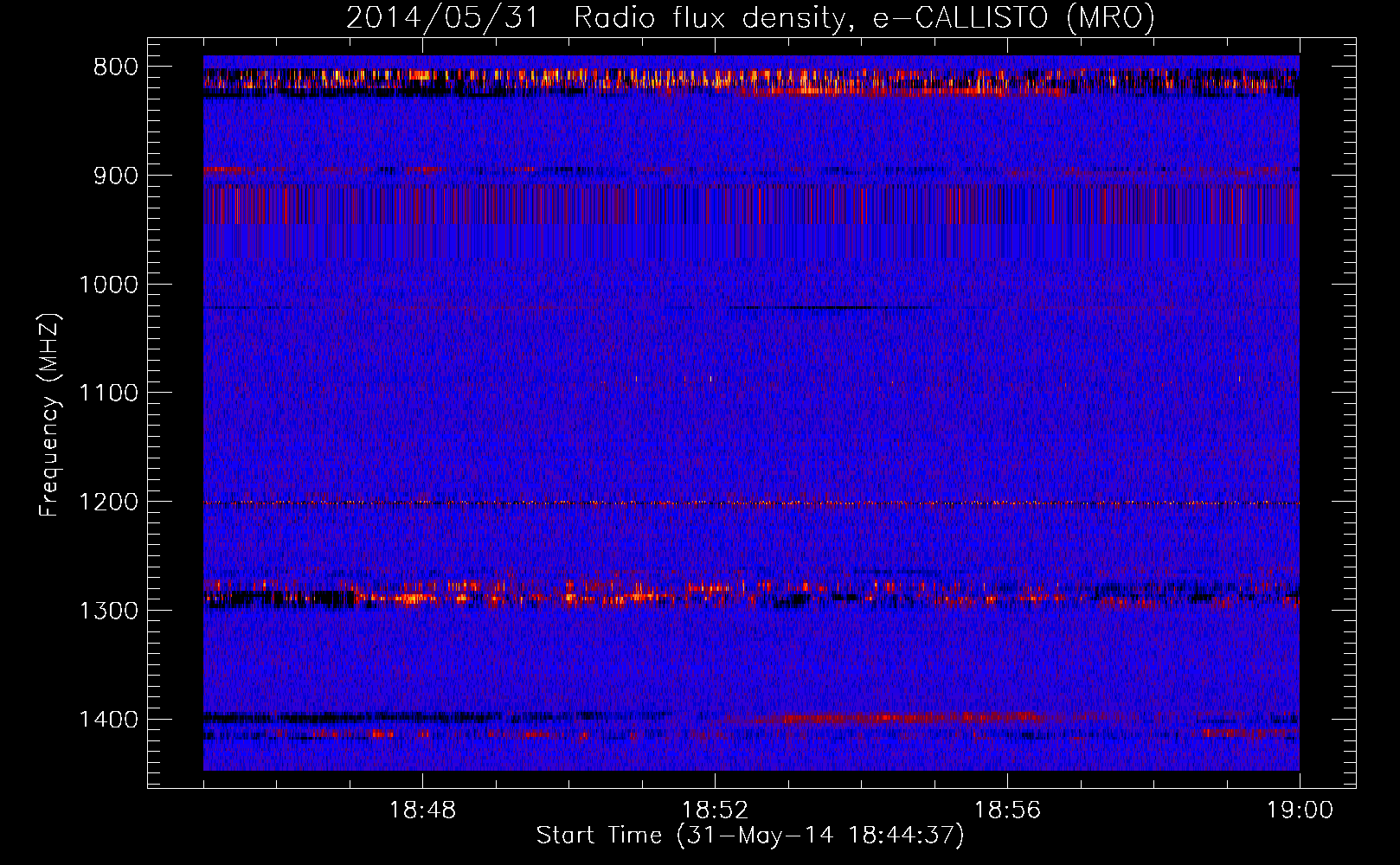The width and height of the screenshot is (1400, 865).
Task: Click the 1200 frequency tick label
Action: pos(108,502)
